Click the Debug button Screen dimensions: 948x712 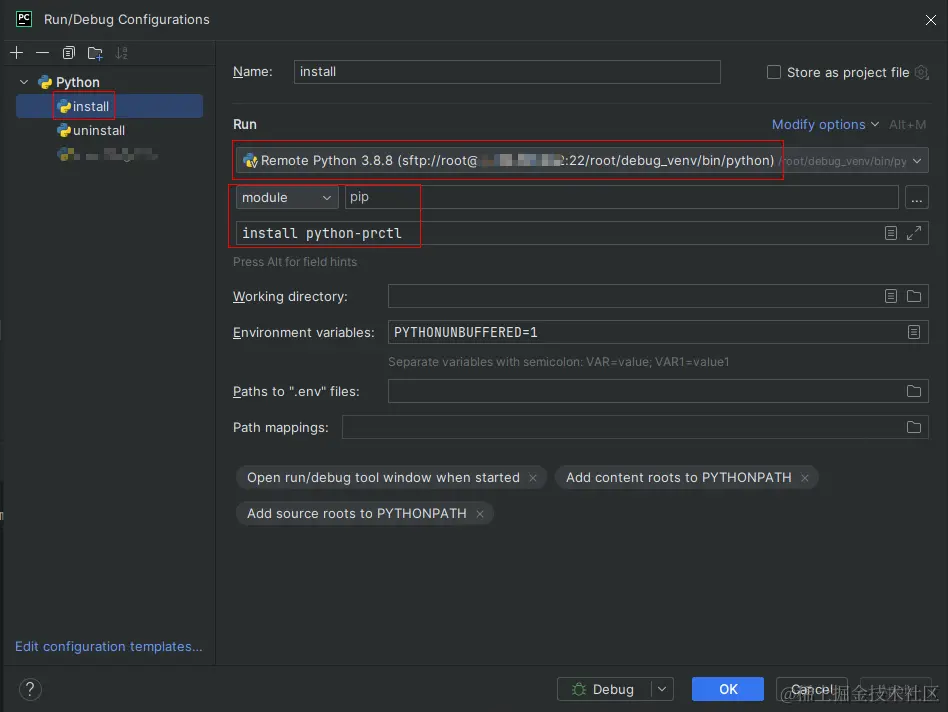(x=603, y=689)
